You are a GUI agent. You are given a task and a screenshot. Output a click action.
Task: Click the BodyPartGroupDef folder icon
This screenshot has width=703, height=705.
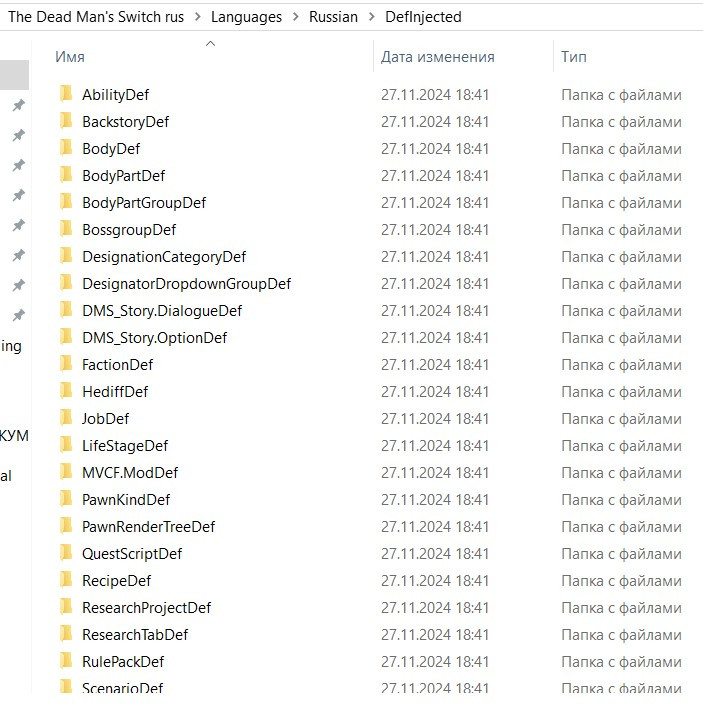click(x=66, y=201)
